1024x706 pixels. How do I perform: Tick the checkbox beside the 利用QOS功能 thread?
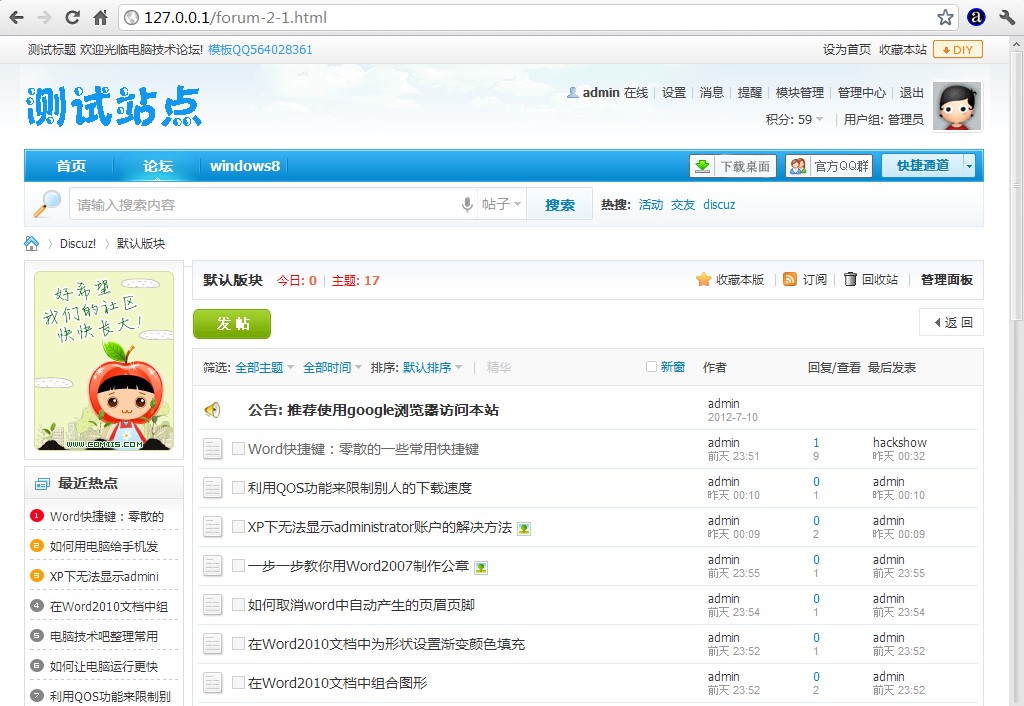pyautogui.click(x=241, y=487)
